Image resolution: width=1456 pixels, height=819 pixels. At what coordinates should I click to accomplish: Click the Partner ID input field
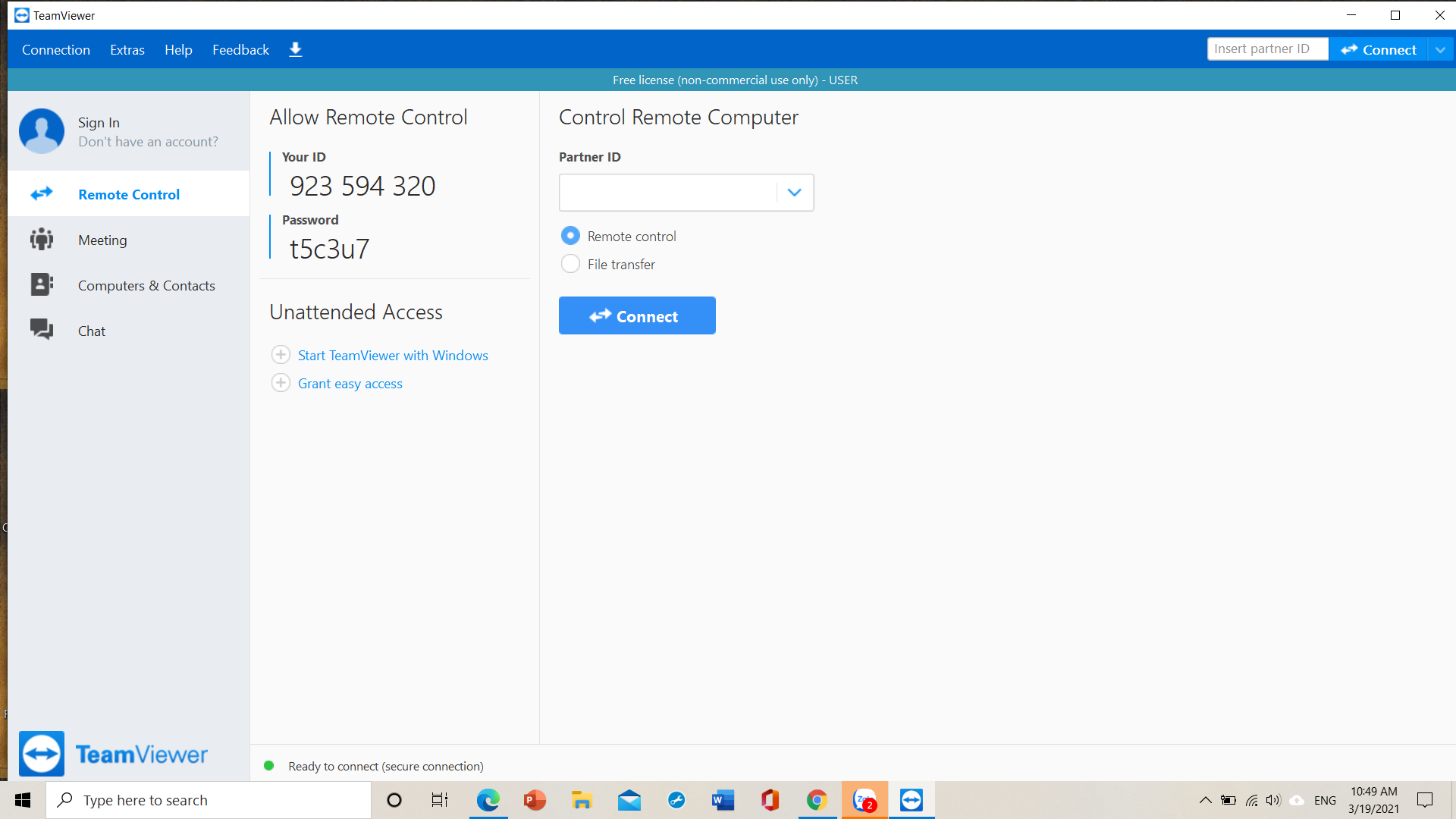click(668, 193)
